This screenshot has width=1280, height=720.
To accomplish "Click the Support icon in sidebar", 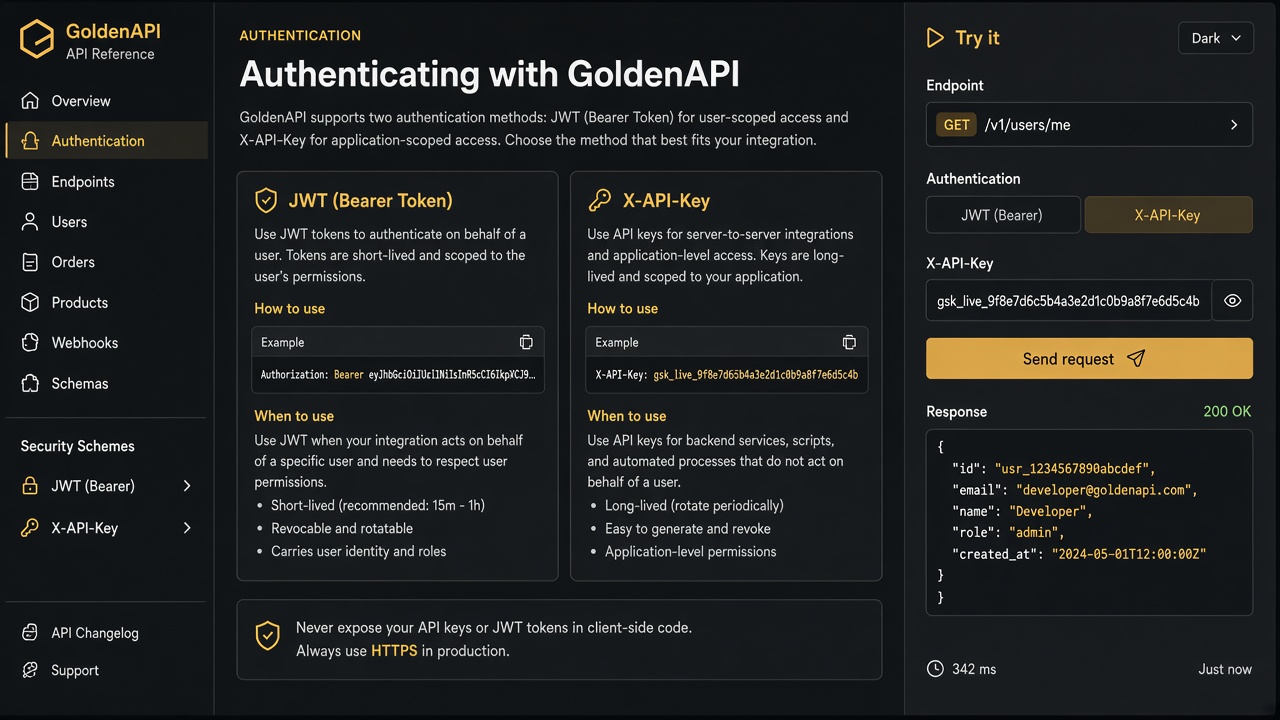I will click(x=31, y=670).
